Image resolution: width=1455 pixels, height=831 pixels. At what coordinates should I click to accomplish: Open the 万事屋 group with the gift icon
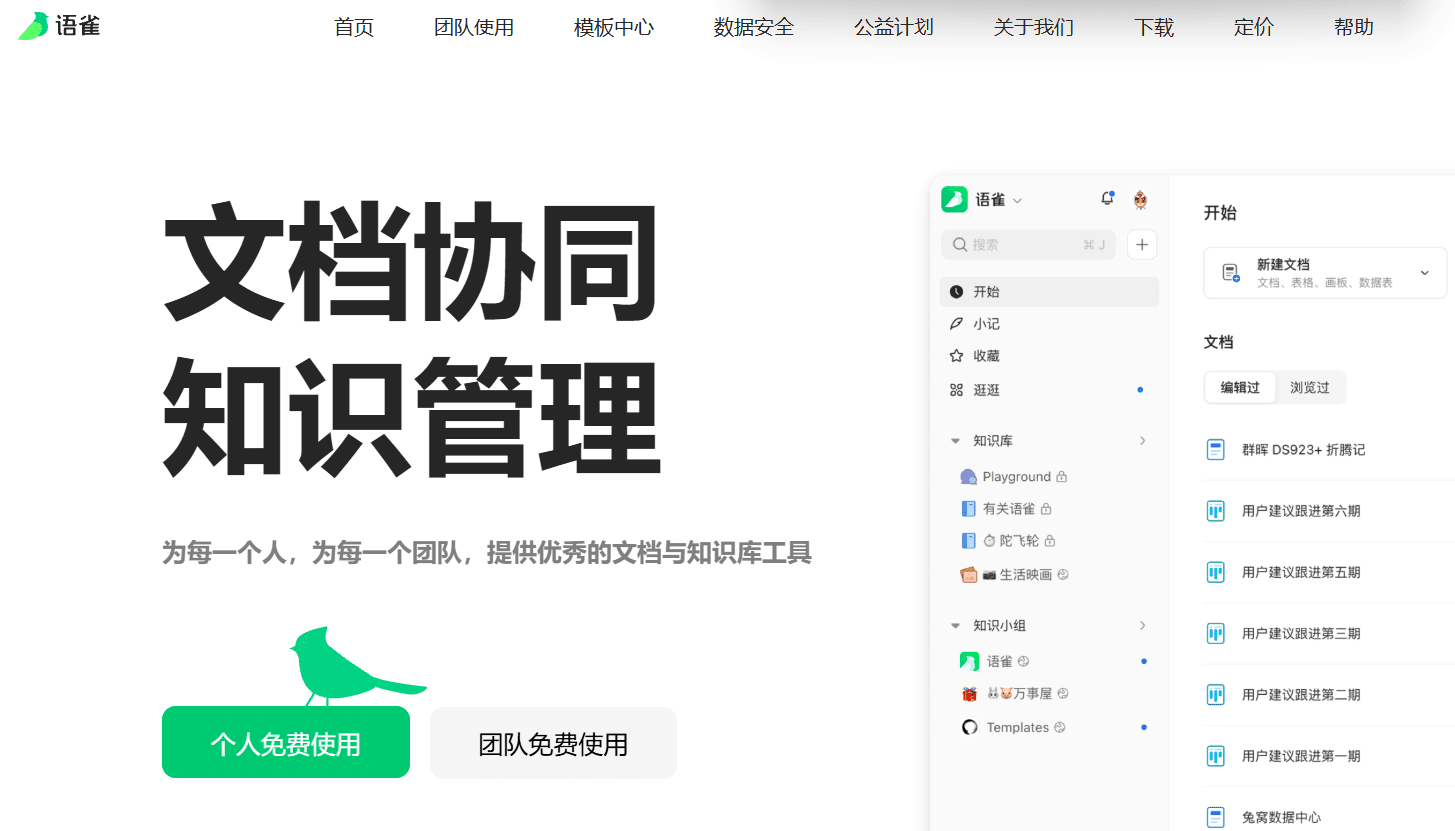point(1015,694)
